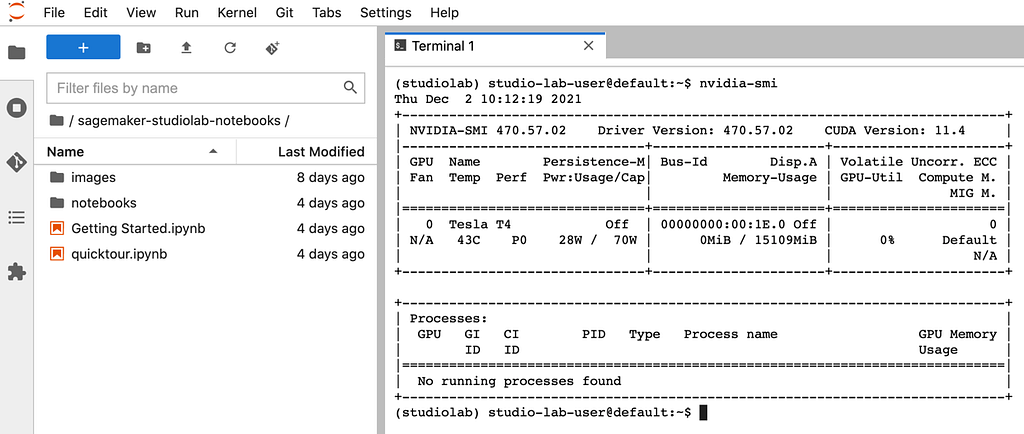Image resolution: width=1024 pixels, height=434 pixels.
Task: Open the Help menu
Action: (444, 12)
